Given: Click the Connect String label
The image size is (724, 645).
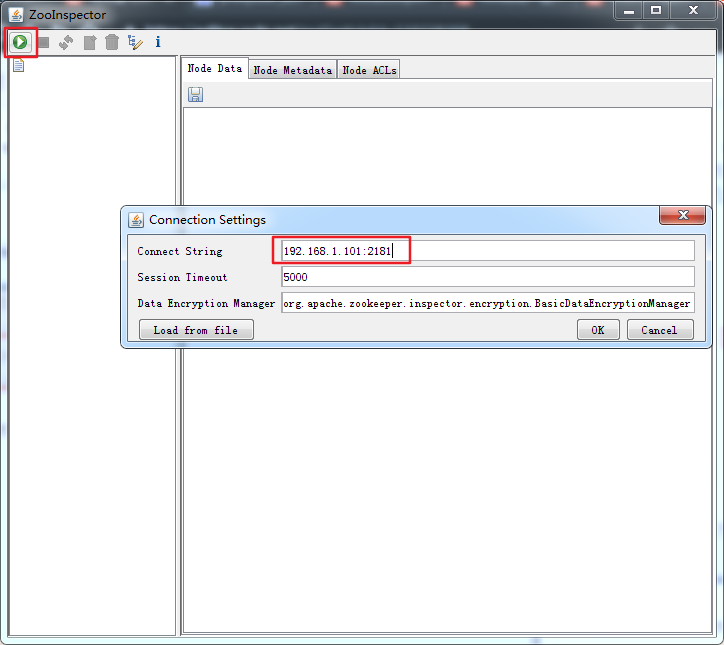Looking at the screenshot, I should tap(180, 251).
